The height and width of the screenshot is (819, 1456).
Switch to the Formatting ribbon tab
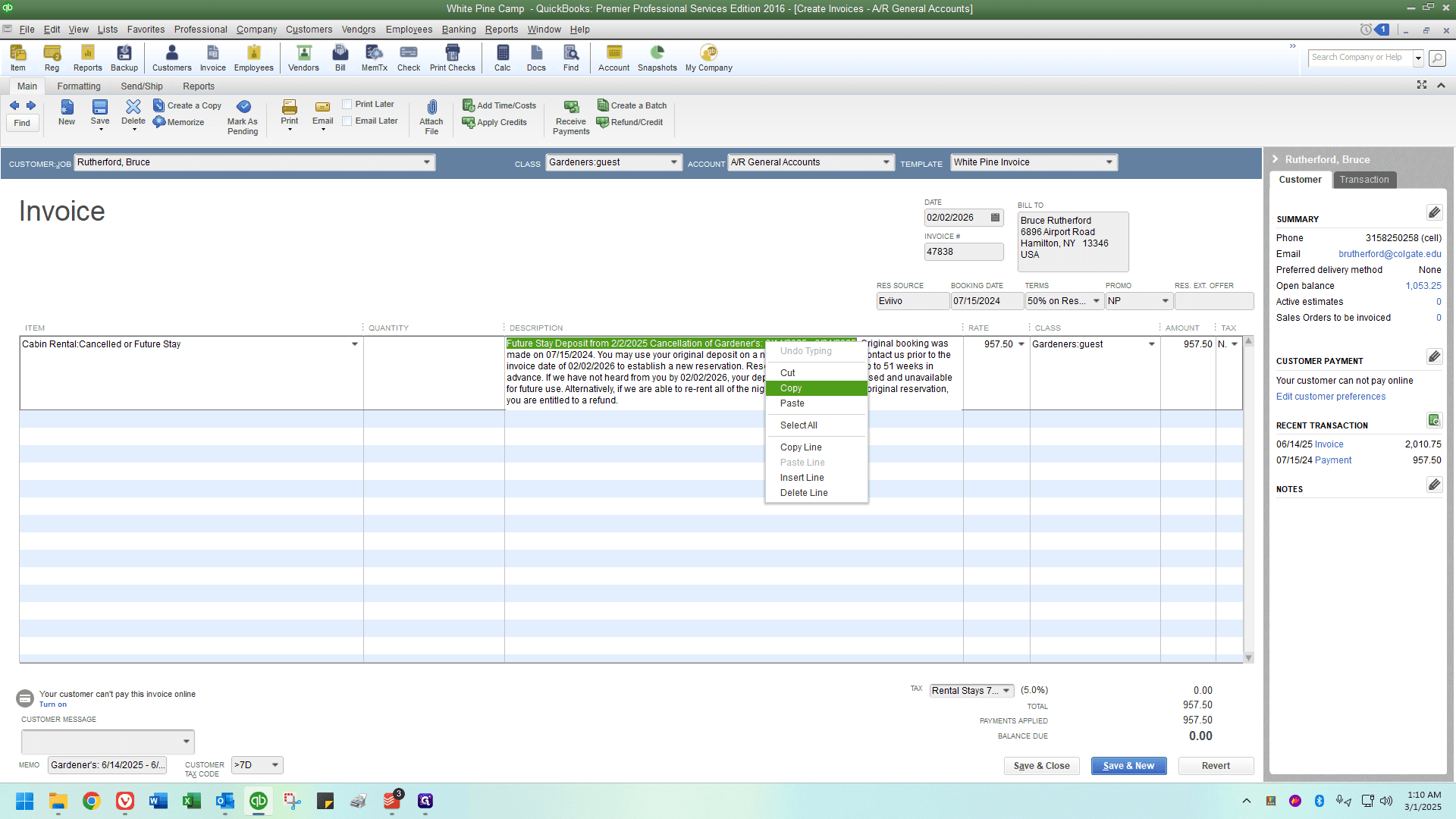pyautogui.click(x=79, y=86)
